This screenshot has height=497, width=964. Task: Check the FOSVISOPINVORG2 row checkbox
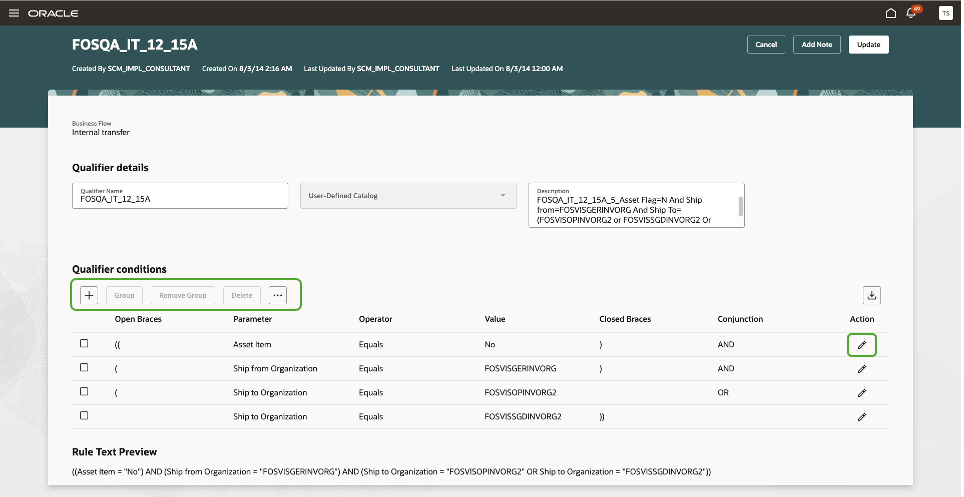pyautogui.click(x=84, y=391)
